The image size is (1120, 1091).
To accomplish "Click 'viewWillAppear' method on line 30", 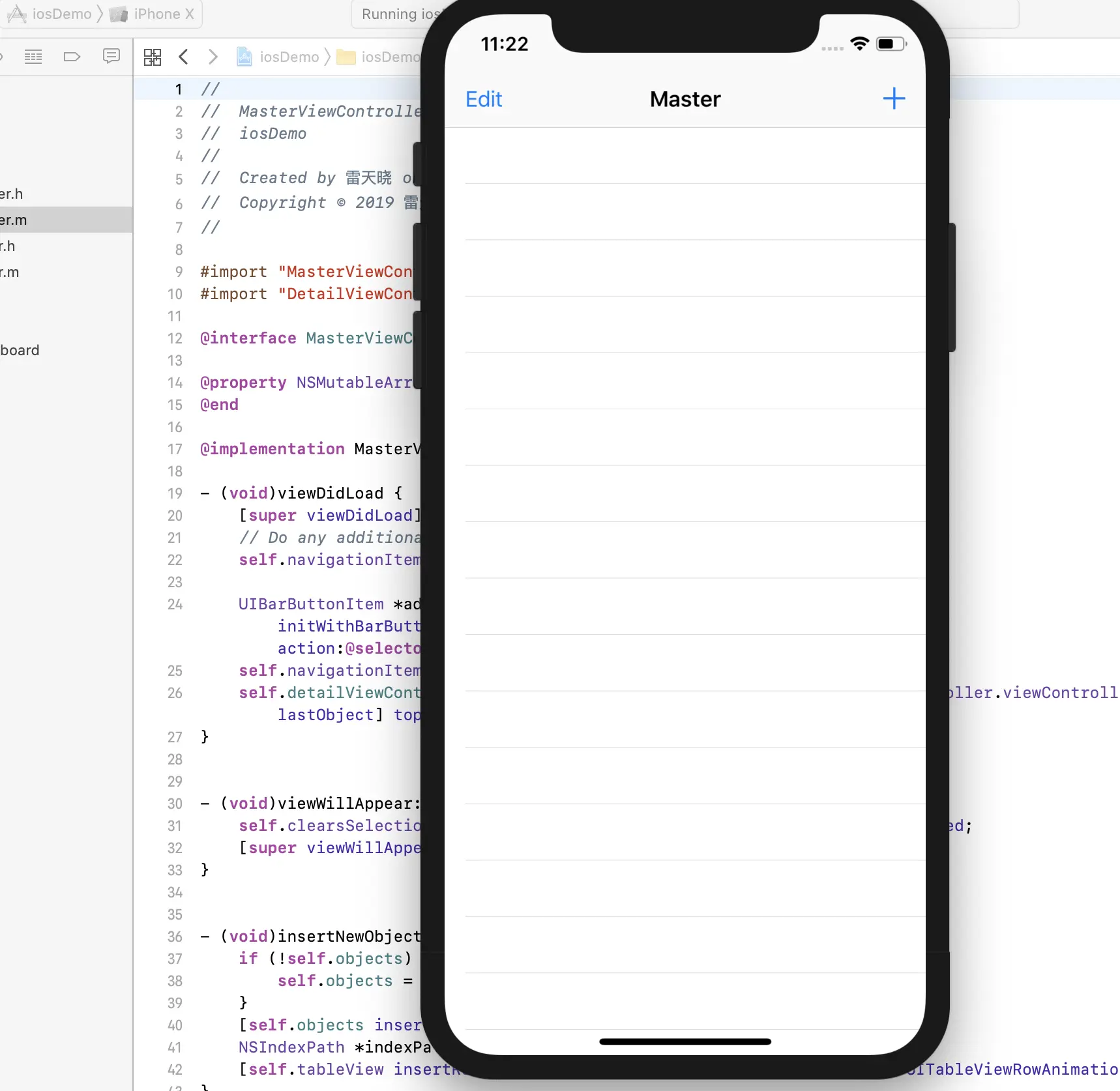I will click(x=345, y=804).
